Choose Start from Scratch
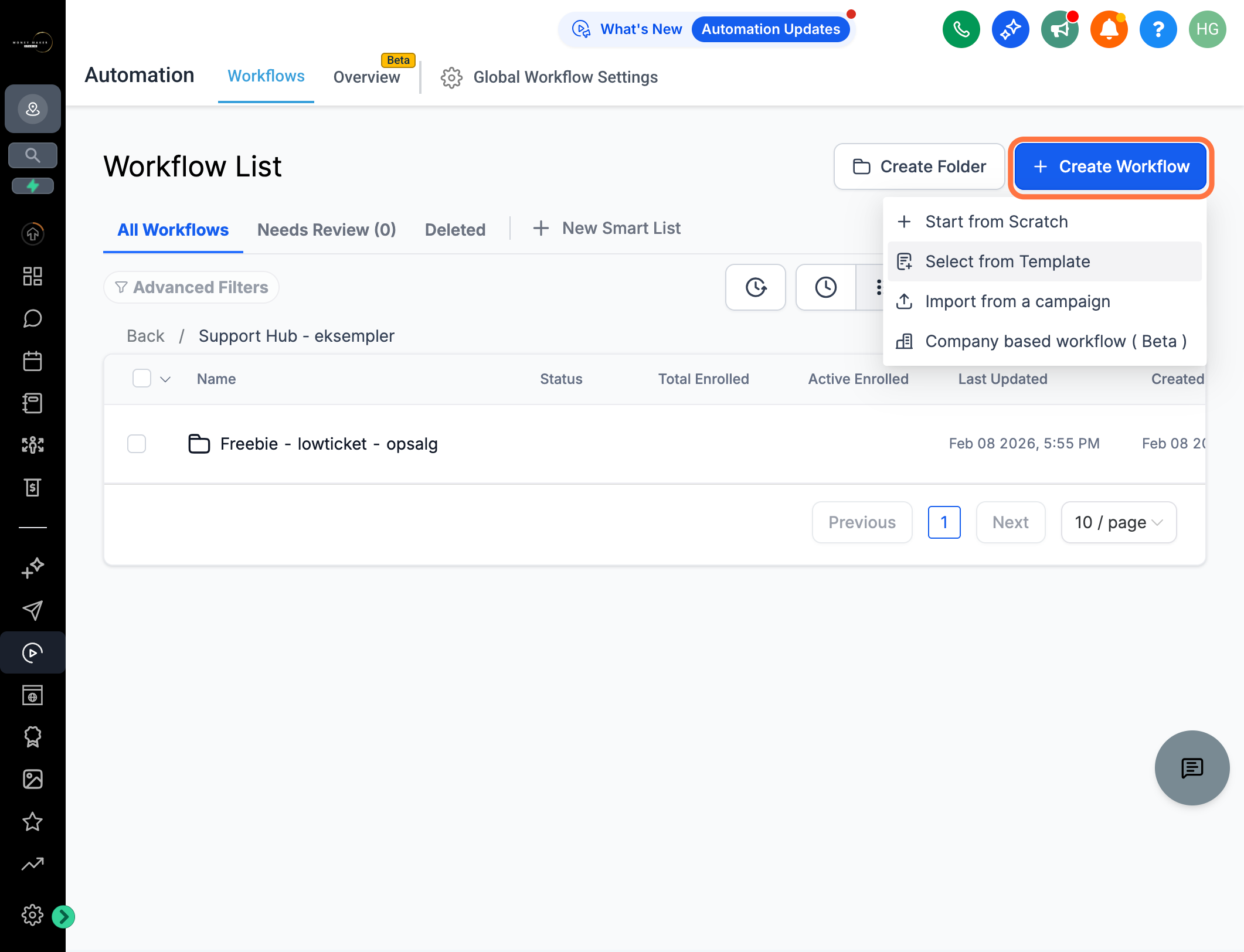Image resolution: width=1244 pixels, height=952 pixels. coord(1045,222)
